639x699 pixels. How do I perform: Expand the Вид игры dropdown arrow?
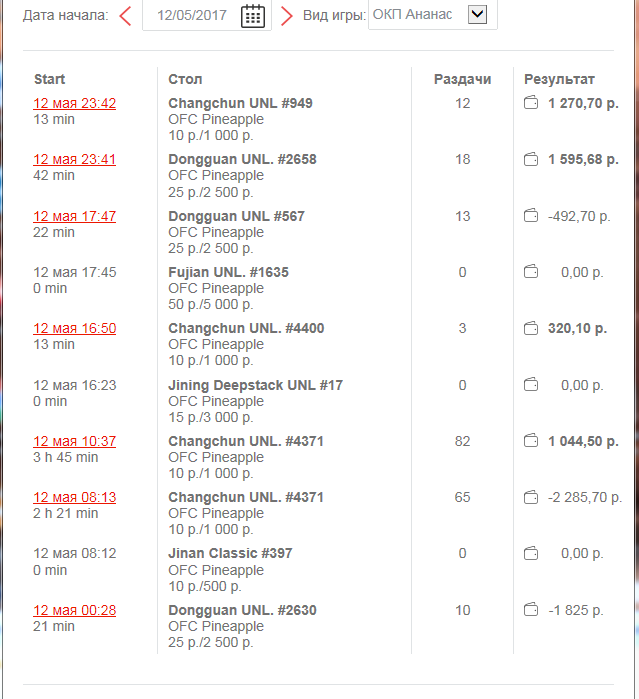coord(477,14)
